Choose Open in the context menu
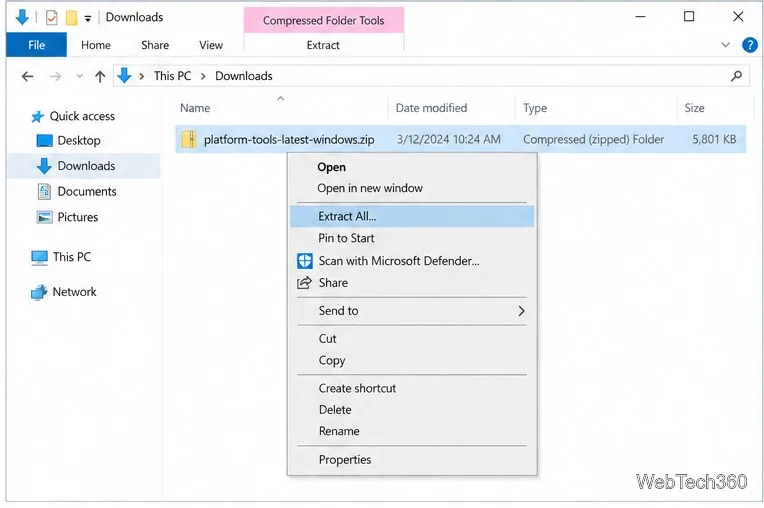 (412, 167)
